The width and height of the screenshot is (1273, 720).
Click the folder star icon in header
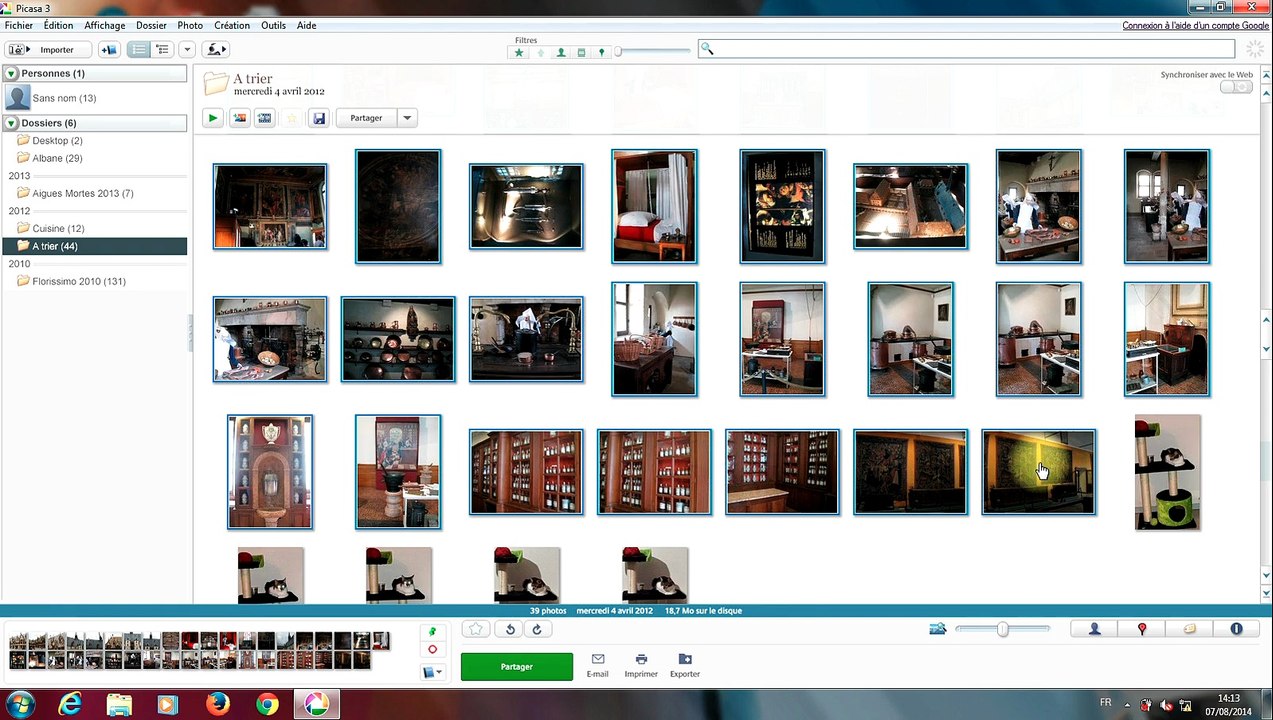click(292, 118)
